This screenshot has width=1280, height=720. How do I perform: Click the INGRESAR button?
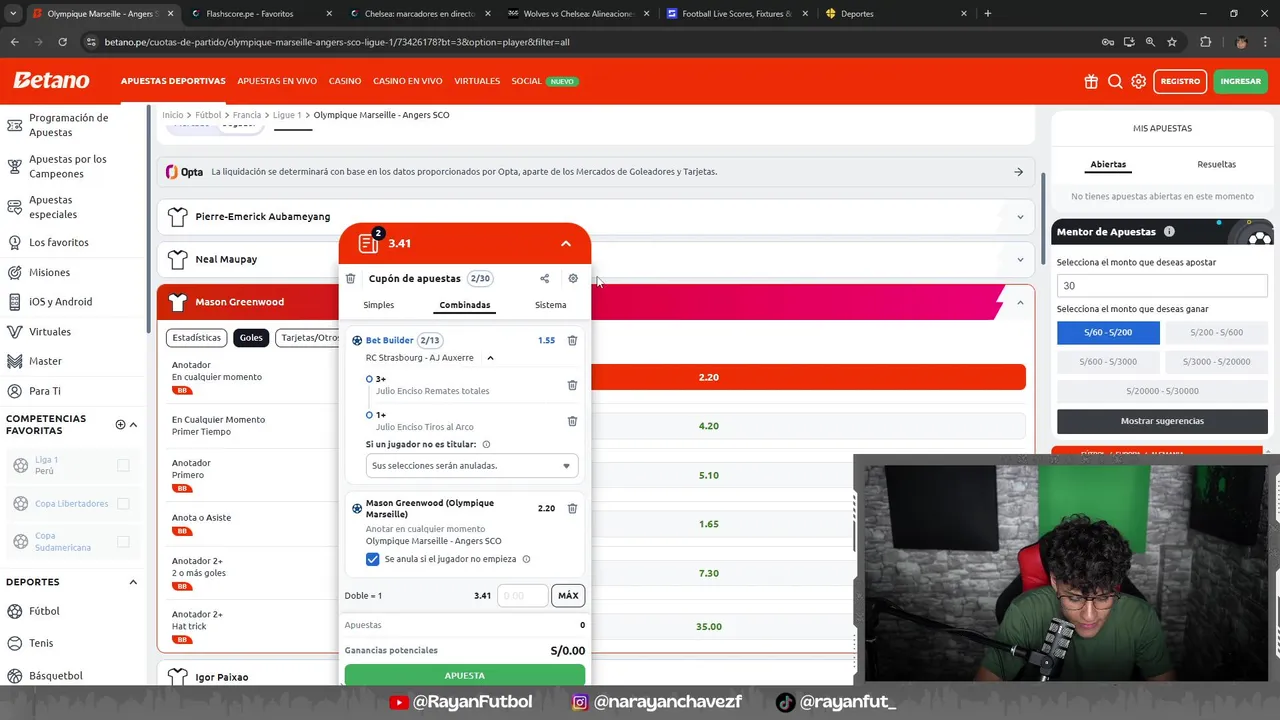pos(1240,81)
